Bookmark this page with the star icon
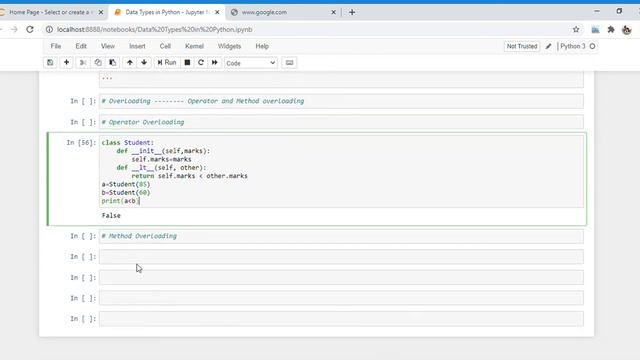Screen dimensions: 640x360 point(576,29)
